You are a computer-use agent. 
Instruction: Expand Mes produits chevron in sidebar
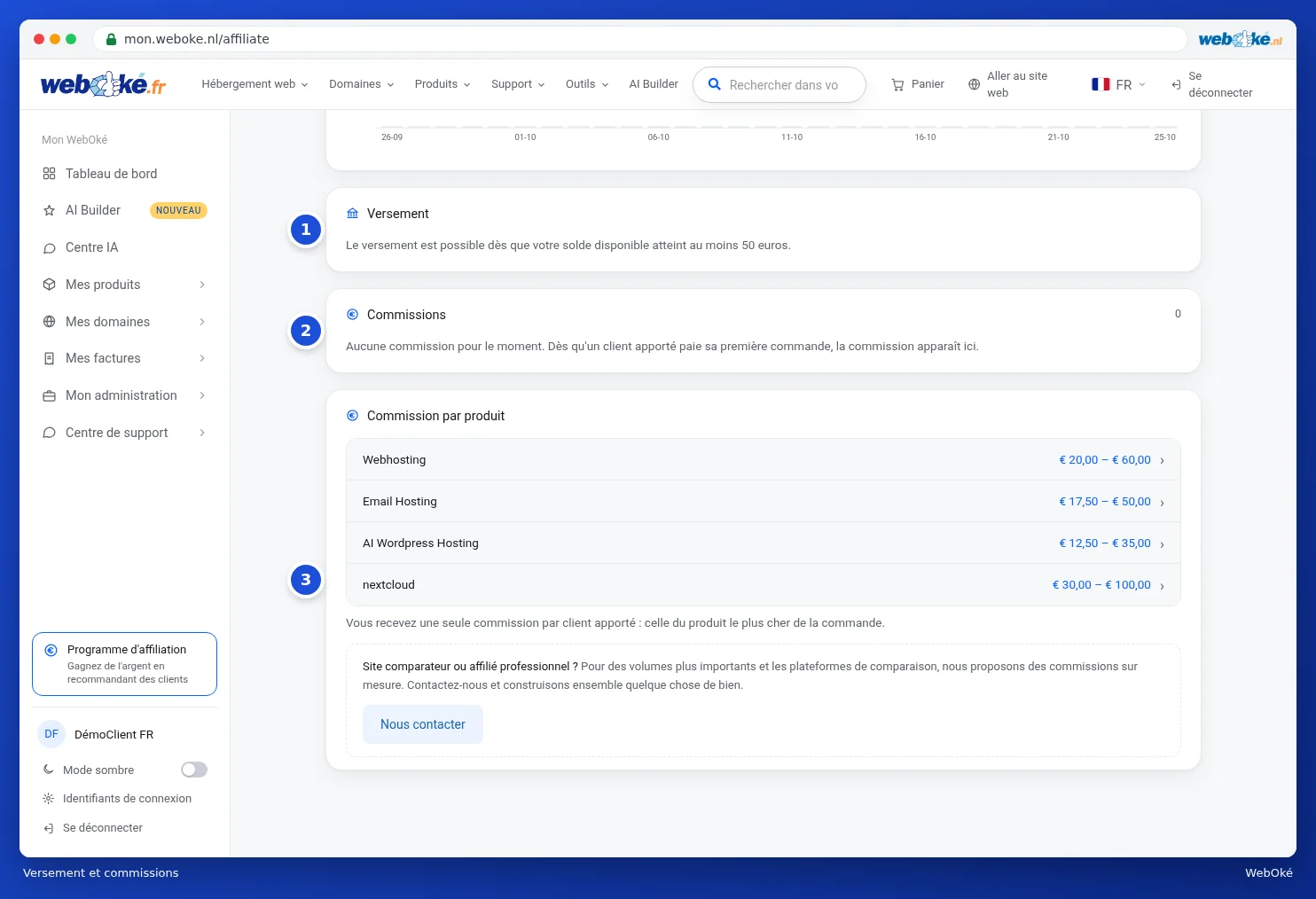(202, 285)
